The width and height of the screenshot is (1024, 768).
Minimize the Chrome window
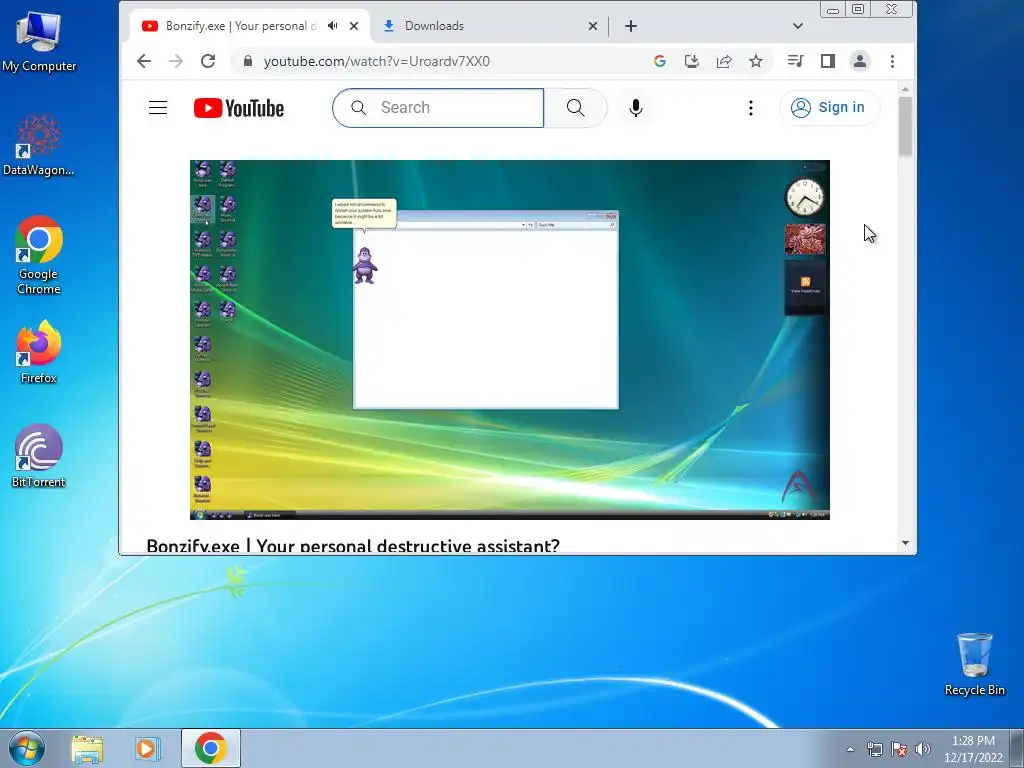pos(833,9)
